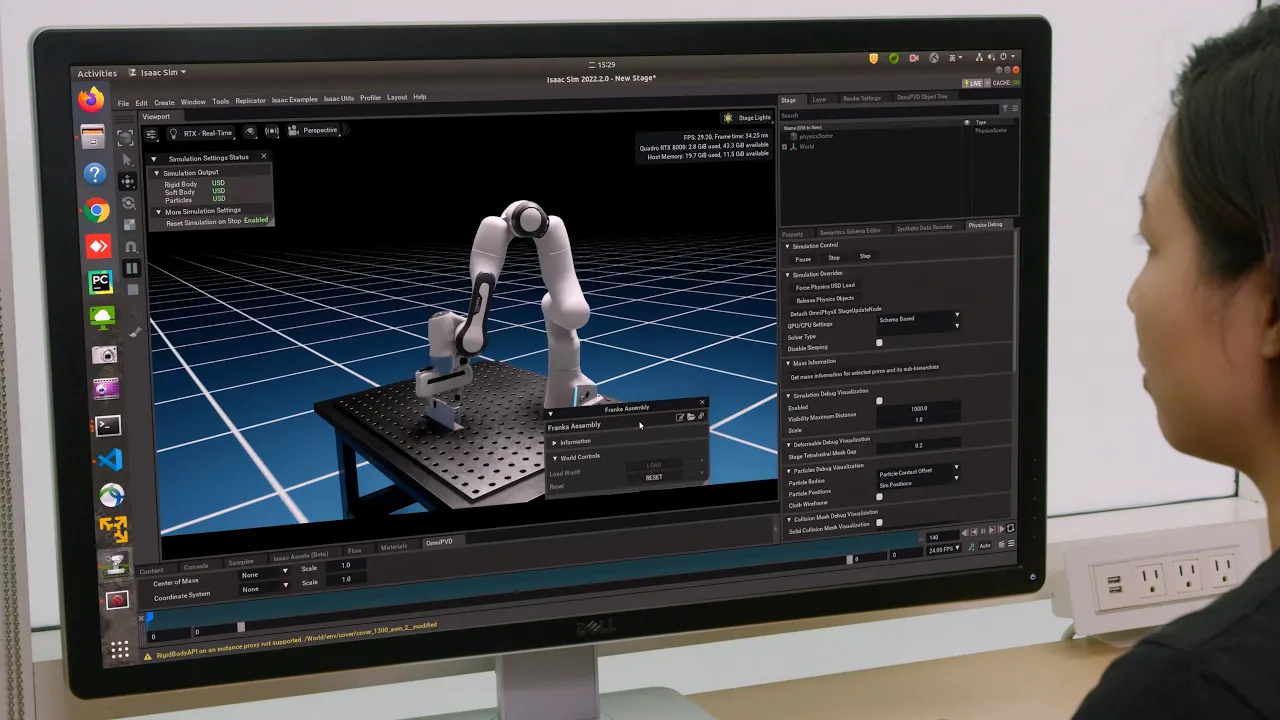This screenshot has width=1280, height=720.
Task: Toggle the Cloth Wireframe checkbox
Action: tap(880, 496)
